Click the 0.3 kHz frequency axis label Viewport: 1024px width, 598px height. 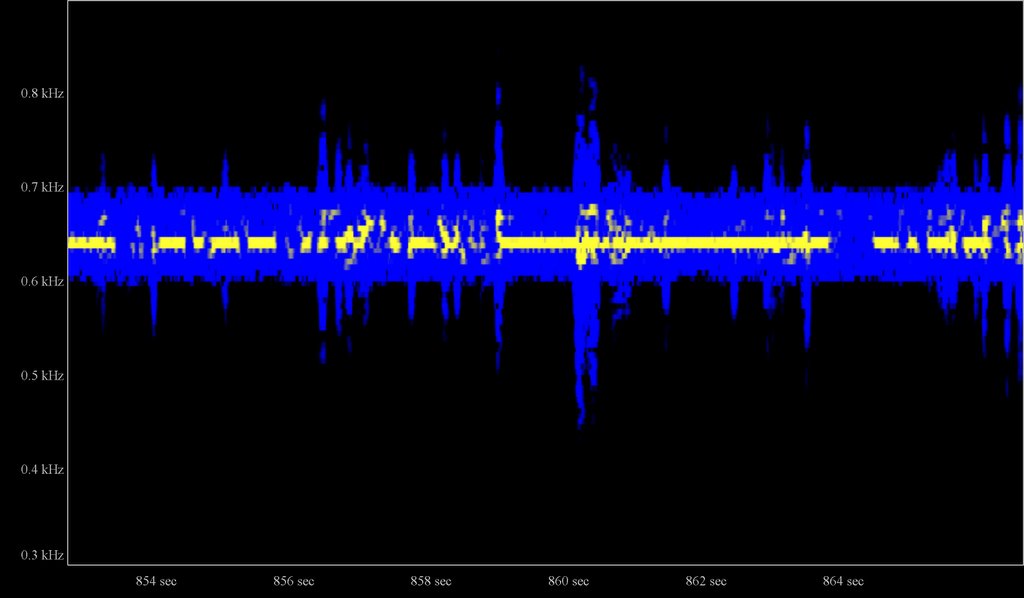(x=42, y=555)
